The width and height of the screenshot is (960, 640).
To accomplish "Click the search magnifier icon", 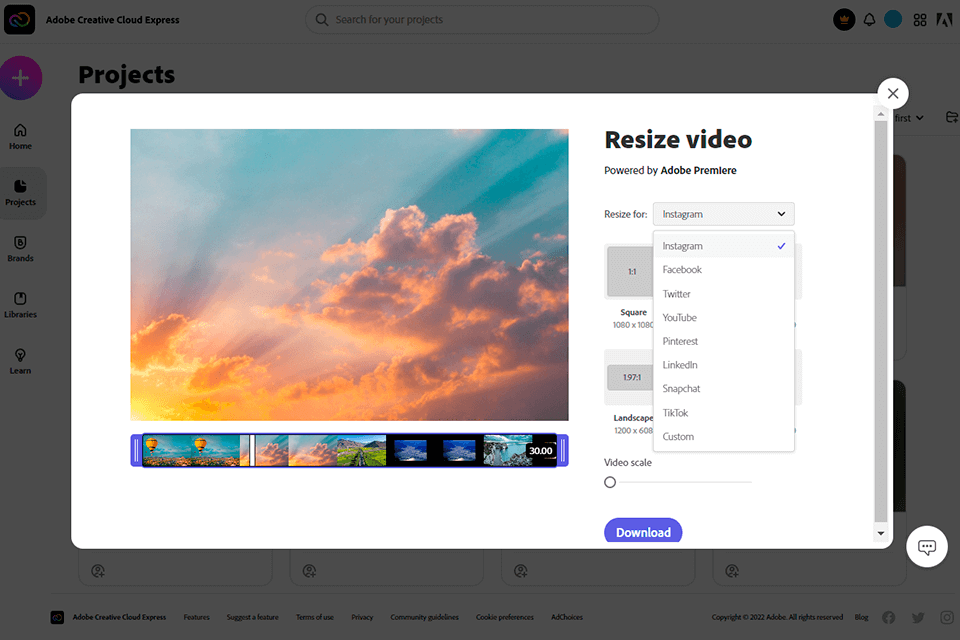I will (x=321, y=20).
